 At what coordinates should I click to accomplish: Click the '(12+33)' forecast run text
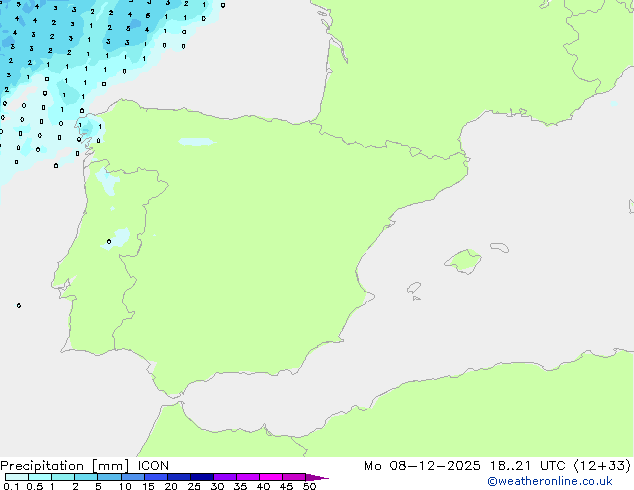coord(602,466)
